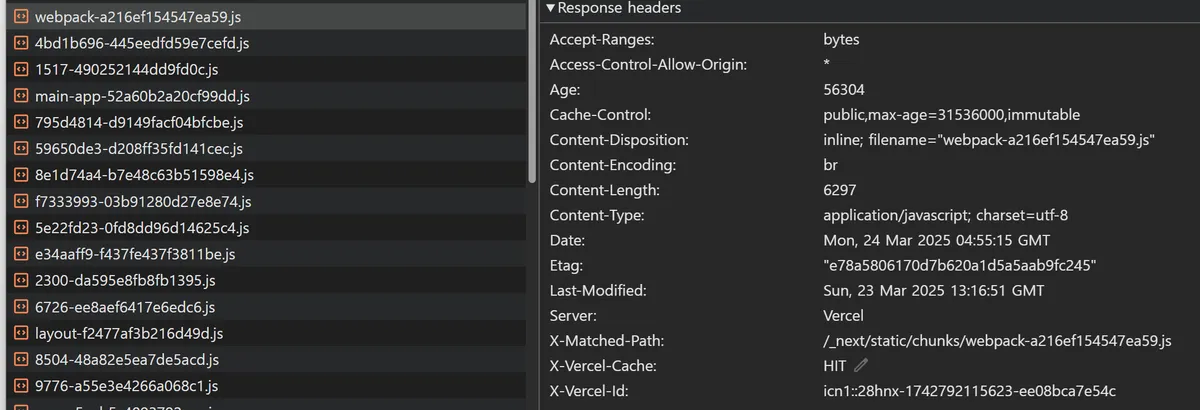Click the script icon beside f7333993-03b91280d27e8e74.js

(x=20, y=202)
